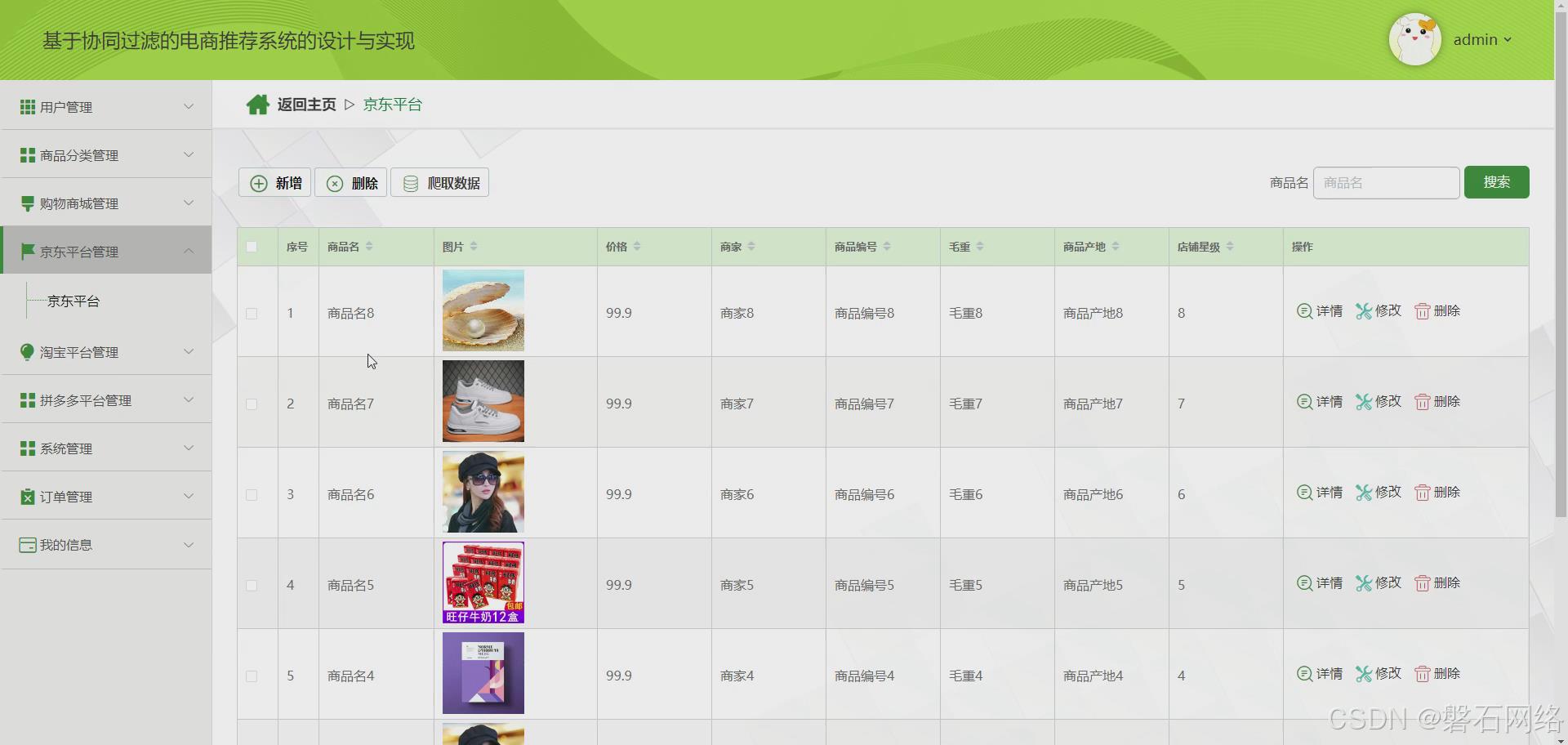Expand the 系统管理 chevron
Viewport: 1568px width, 745px height.
(x=189, y=448)
